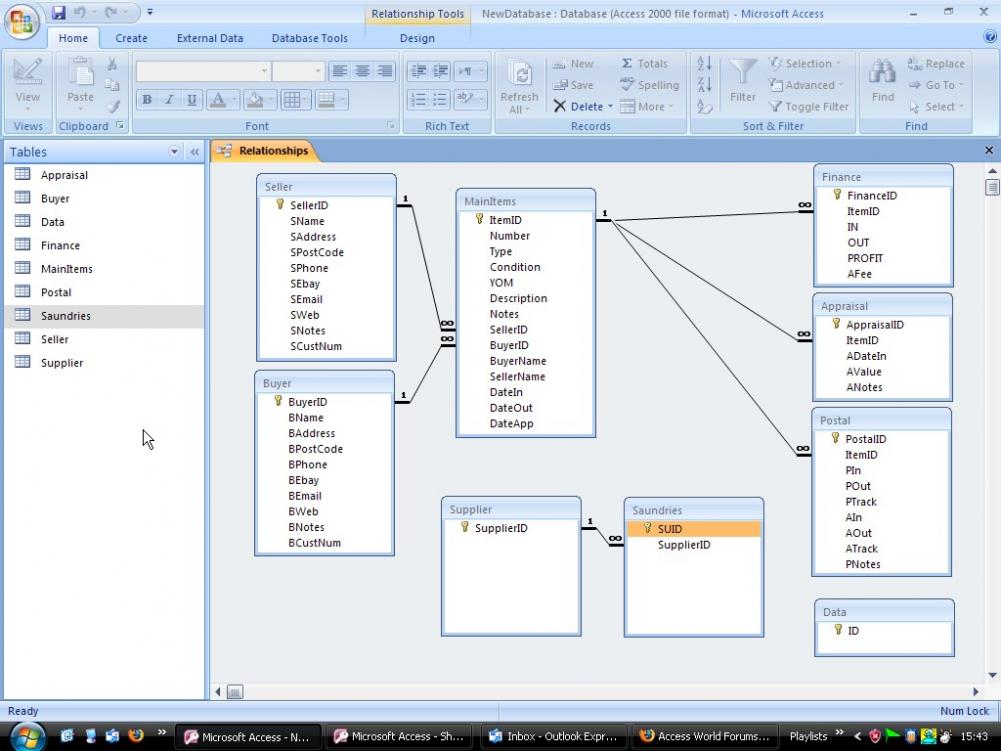Open the External Data tab

pyautogui.click(x=210, y=38)
